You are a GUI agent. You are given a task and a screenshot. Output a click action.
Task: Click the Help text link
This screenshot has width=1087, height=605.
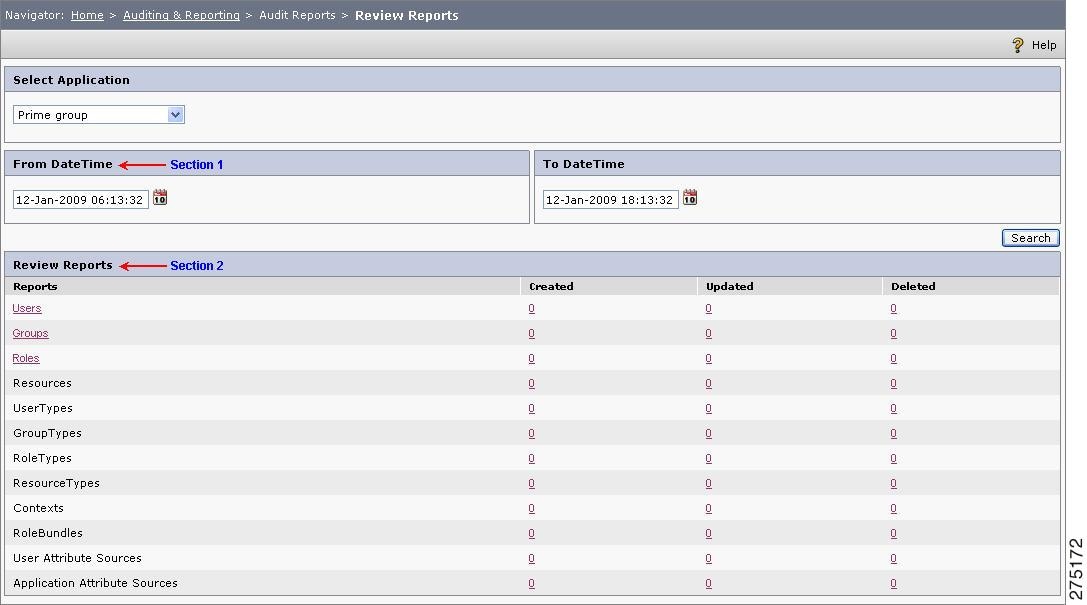click(1043, 45)
